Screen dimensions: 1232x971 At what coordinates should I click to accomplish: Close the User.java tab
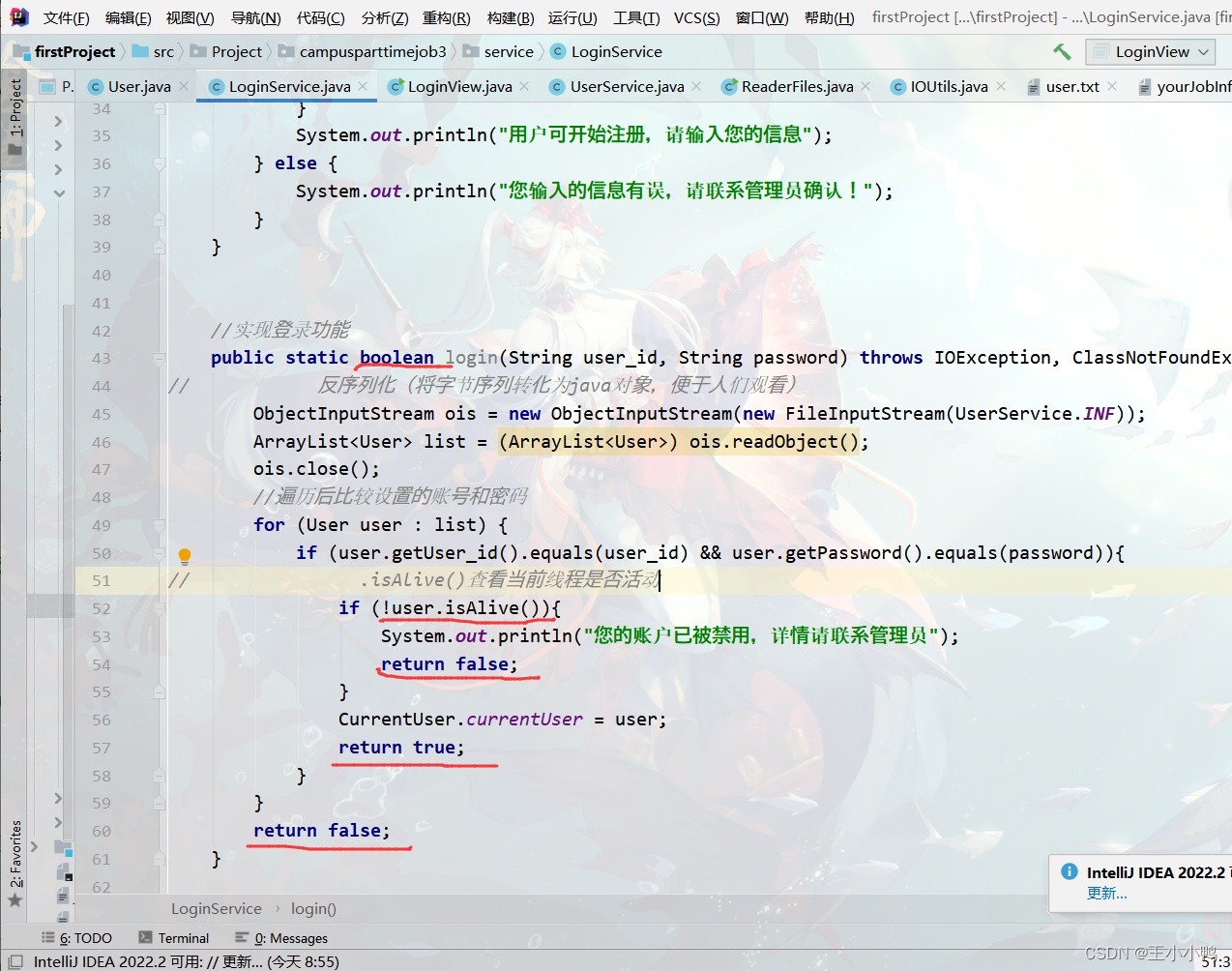click(184, 86)
